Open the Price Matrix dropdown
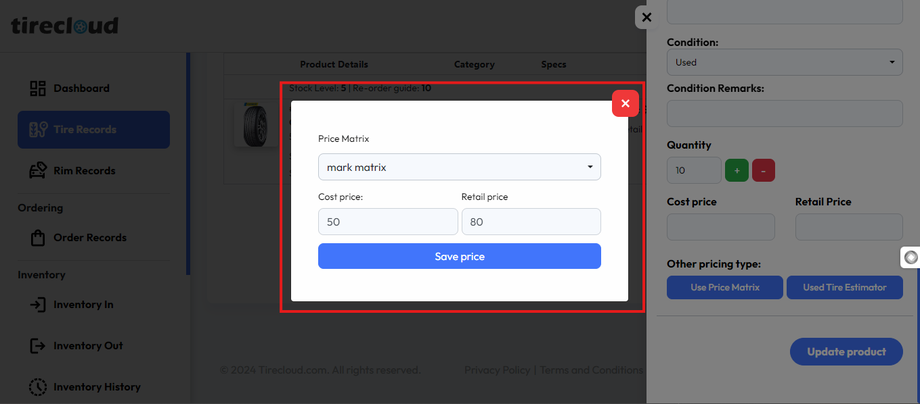Screen dimensions: 920x404 459,167
